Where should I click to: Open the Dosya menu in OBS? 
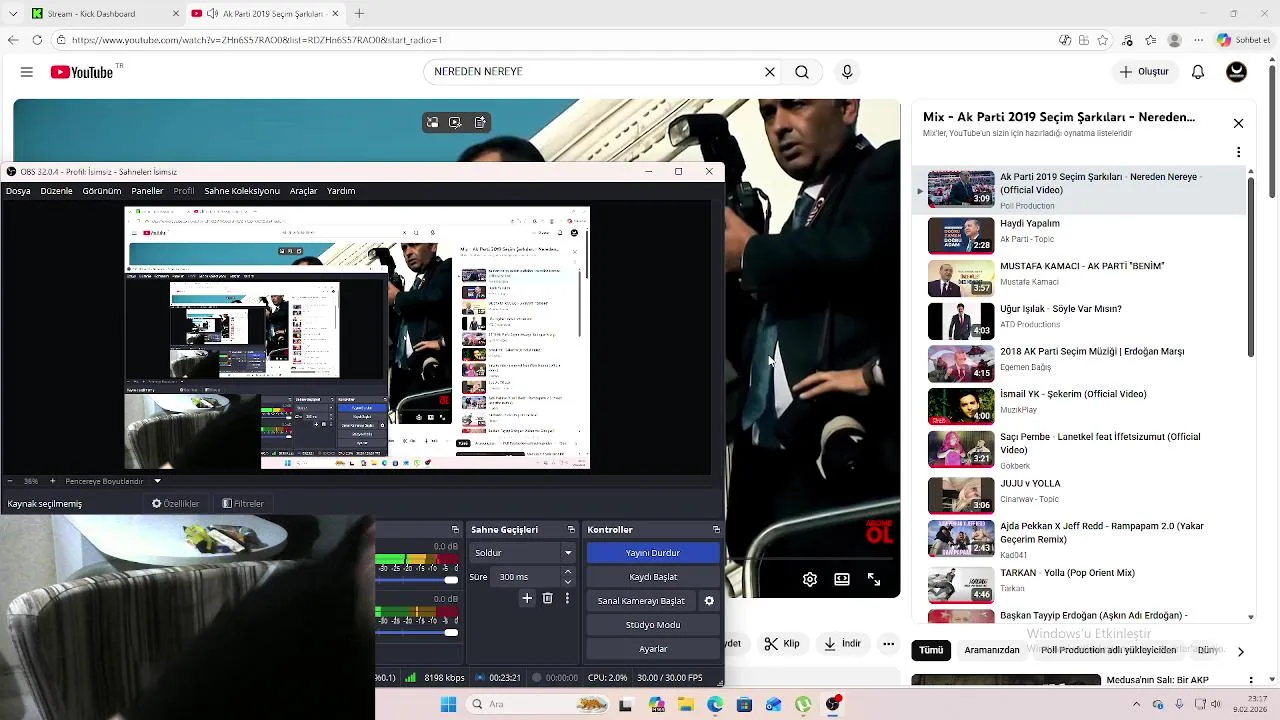(18, 191)
